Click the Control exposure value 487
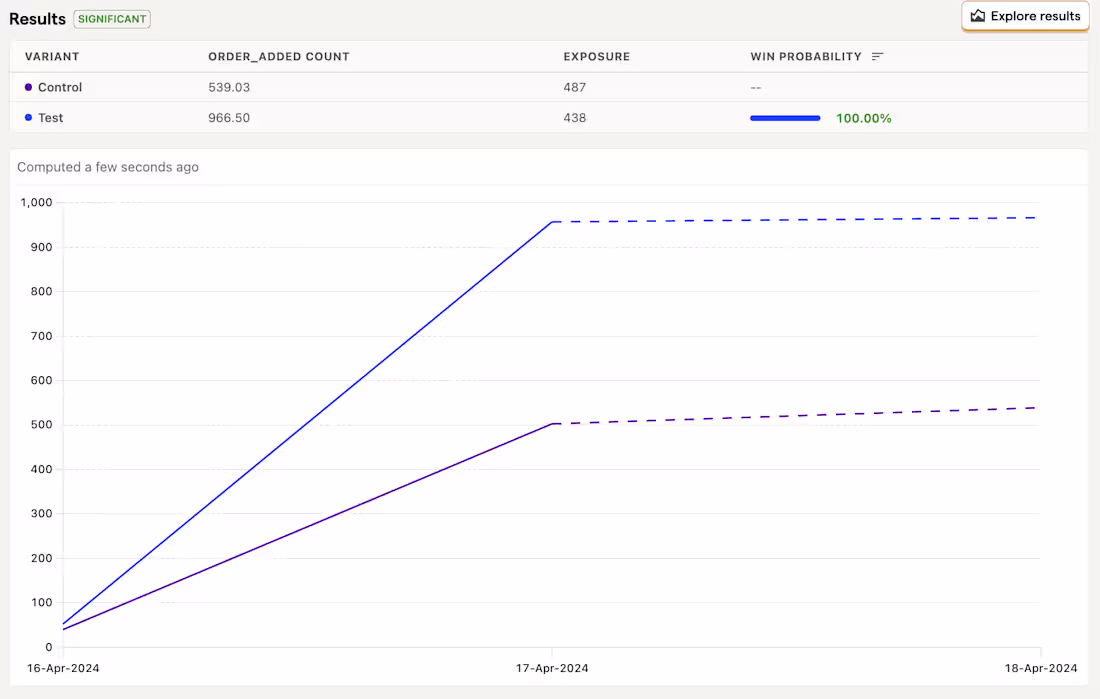This screenshot has height=699, width=1100. click(575, 88)
